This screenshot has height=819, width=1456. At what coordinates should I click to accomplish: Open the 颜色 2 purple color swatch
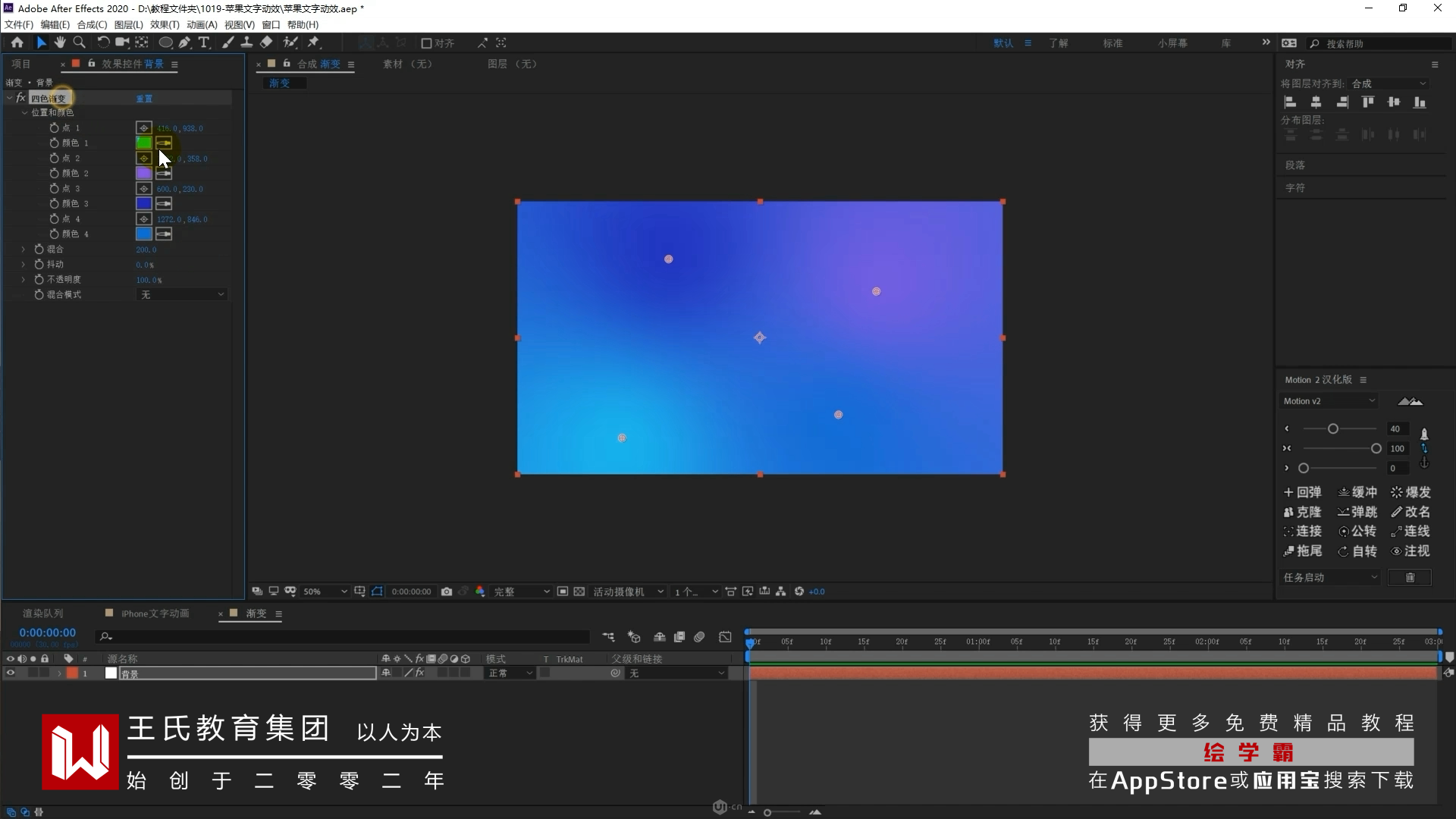click(143, 174)
